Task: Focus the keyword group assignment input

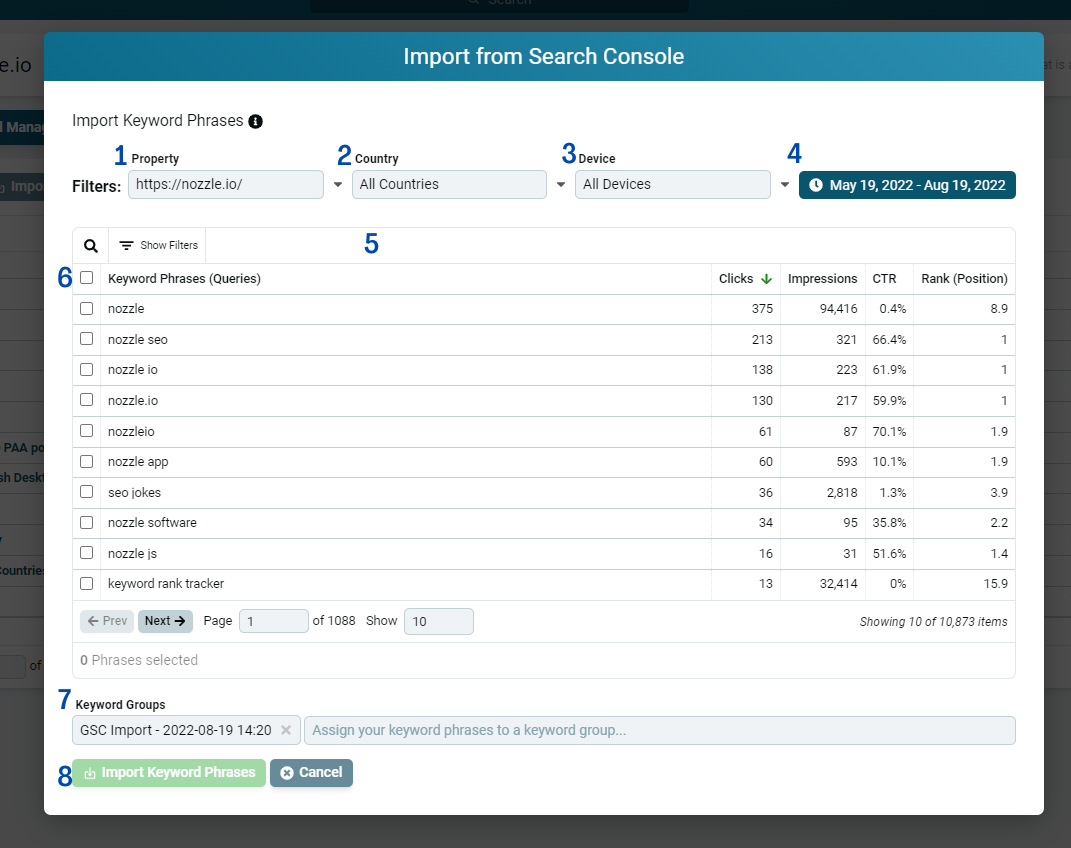Action: tap(660, 731)
